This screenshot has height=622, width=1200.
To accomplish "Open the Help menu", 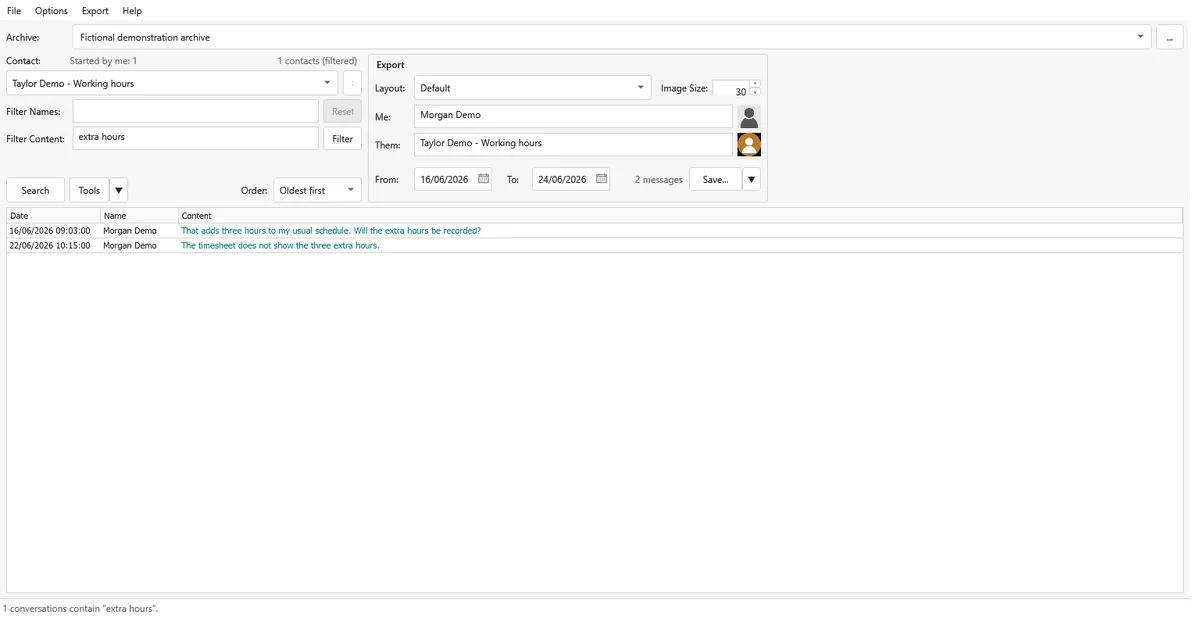I will (132, 11).
